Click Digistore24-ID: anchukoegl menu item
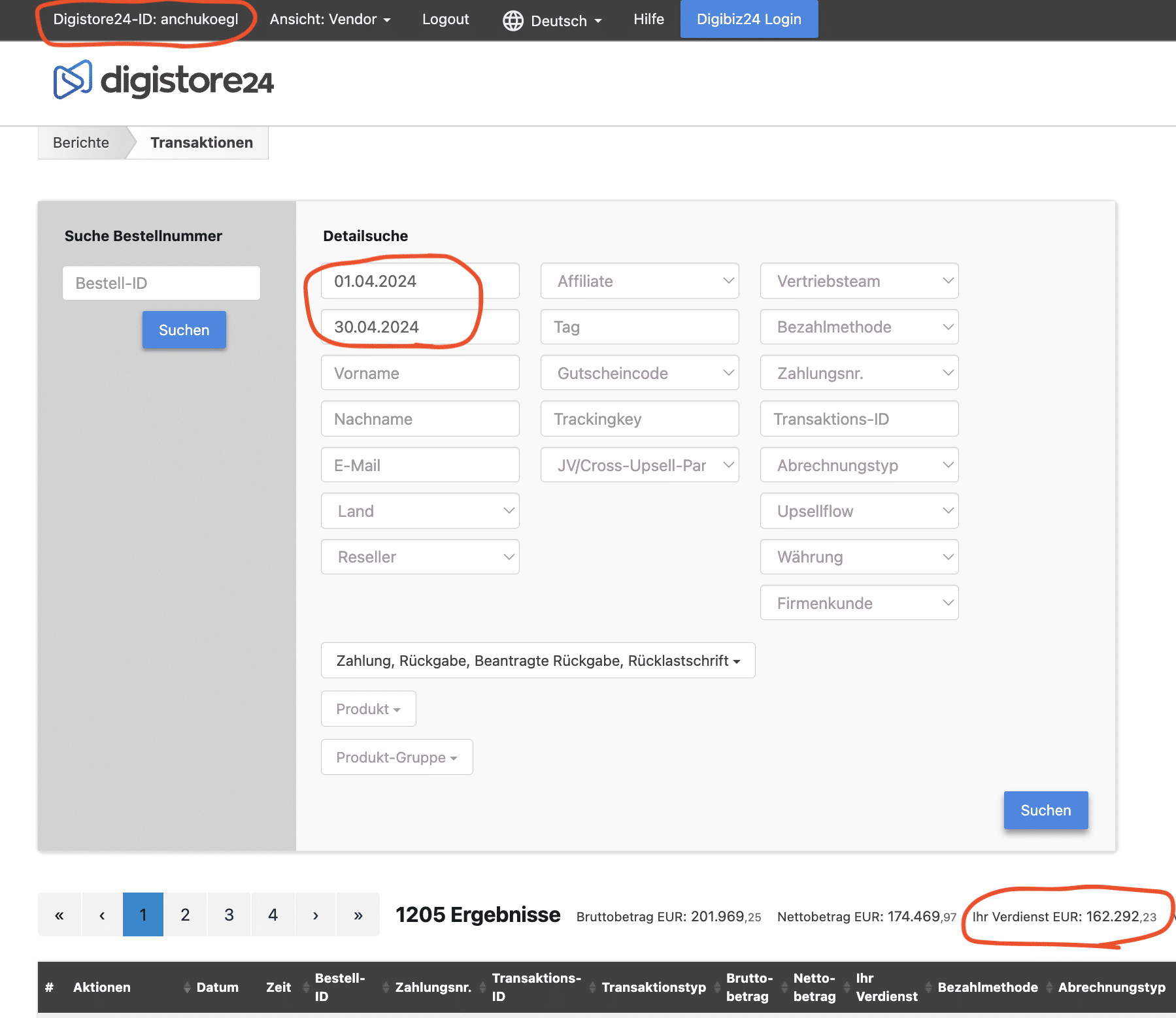 146,20
